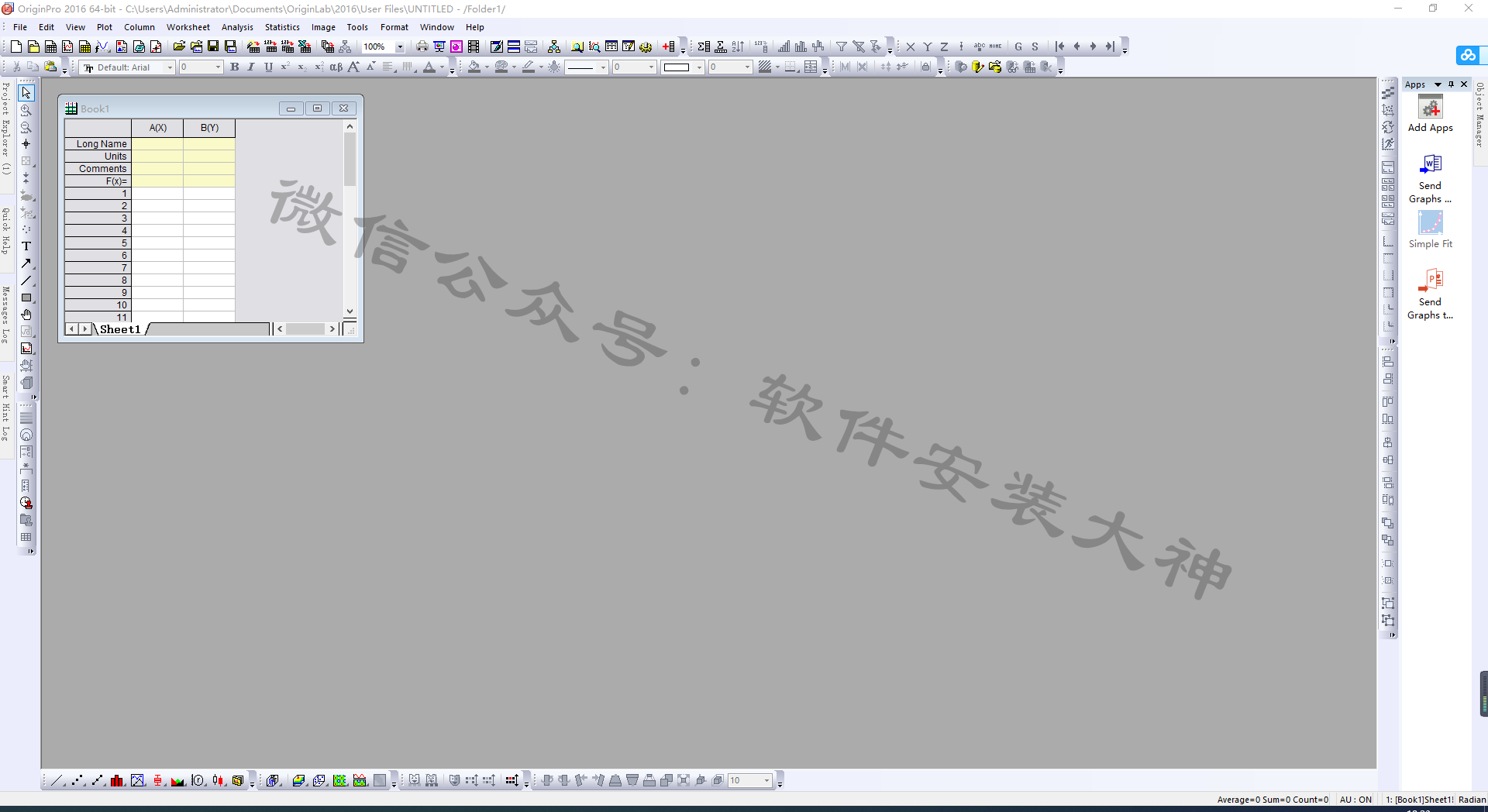1488x812 pixels.
Task: Select the Screen Reader crosshair tool
Action: point(26,144)
